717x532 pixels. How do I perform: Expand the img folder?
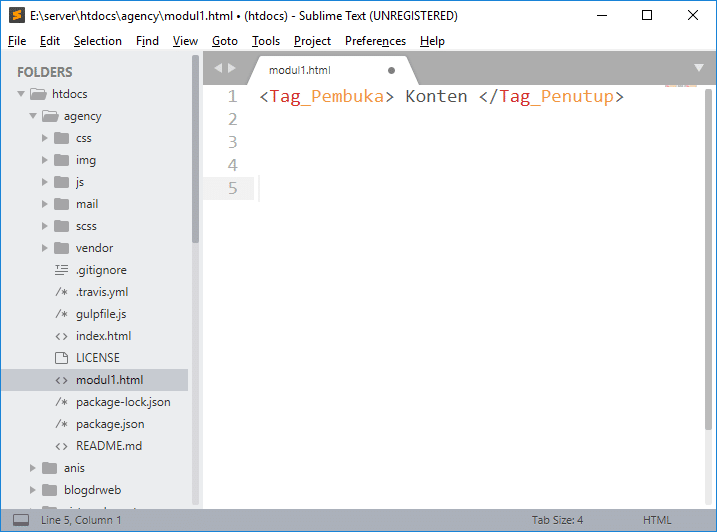coord(44,160)
